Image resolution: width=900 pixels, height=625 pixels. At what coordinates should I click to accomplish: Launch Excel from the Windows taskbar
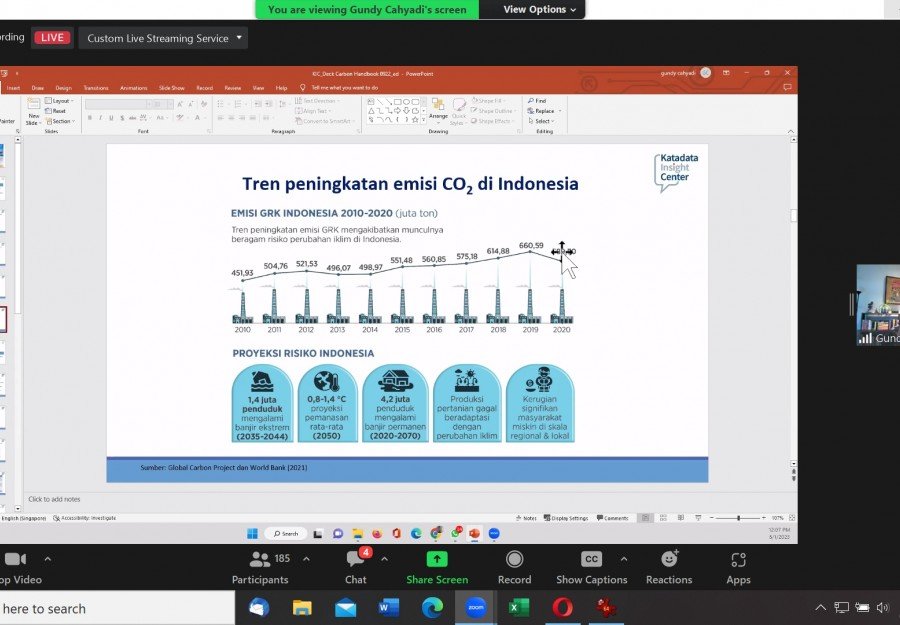pos(519,607)
